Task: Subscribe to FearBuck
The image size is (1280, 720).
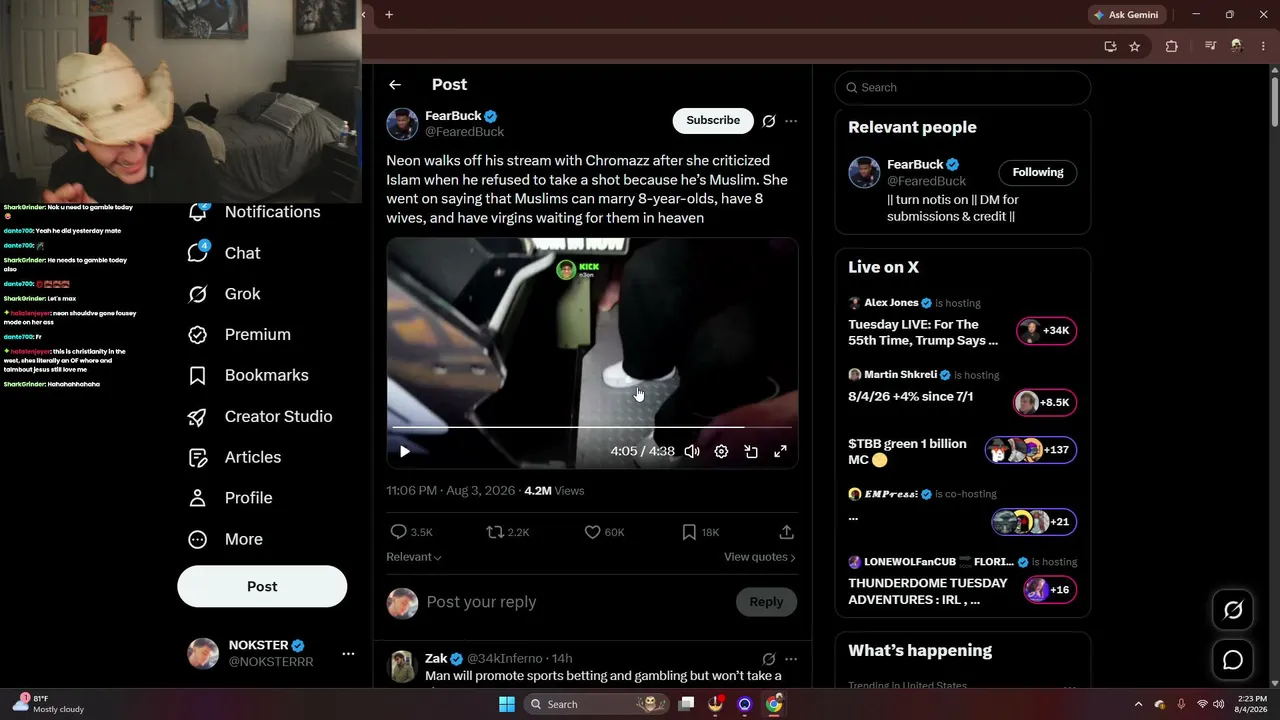Action: point(713,121)
